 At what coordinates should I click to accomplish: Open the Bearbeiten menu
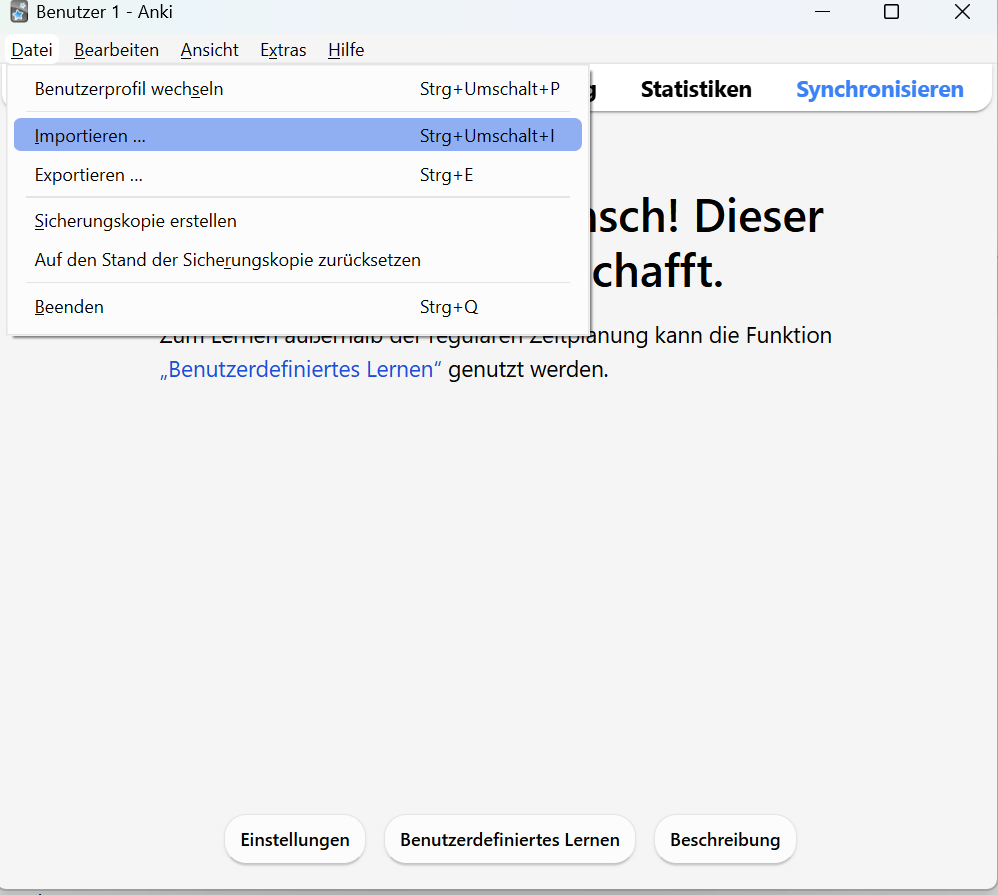(116, 50)
